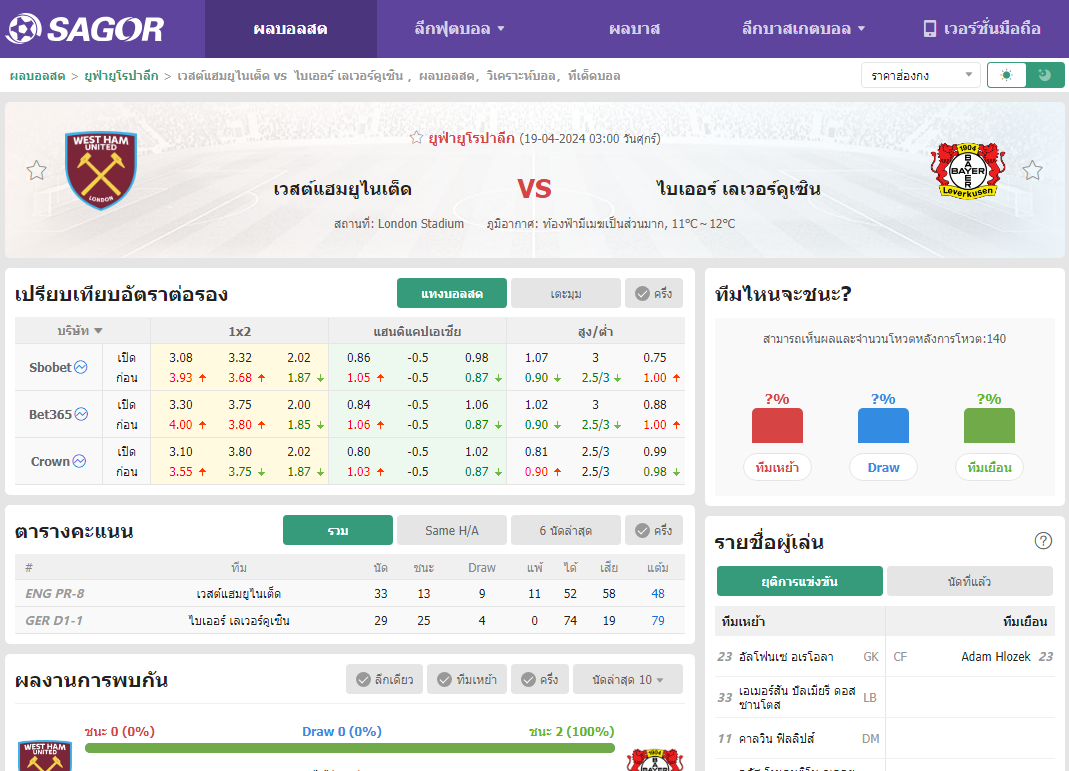The image size is (1069, 771).
Task: Open เวสต์แฮมยูไนเต็ด team name in match header
Action: coord(342,189)
